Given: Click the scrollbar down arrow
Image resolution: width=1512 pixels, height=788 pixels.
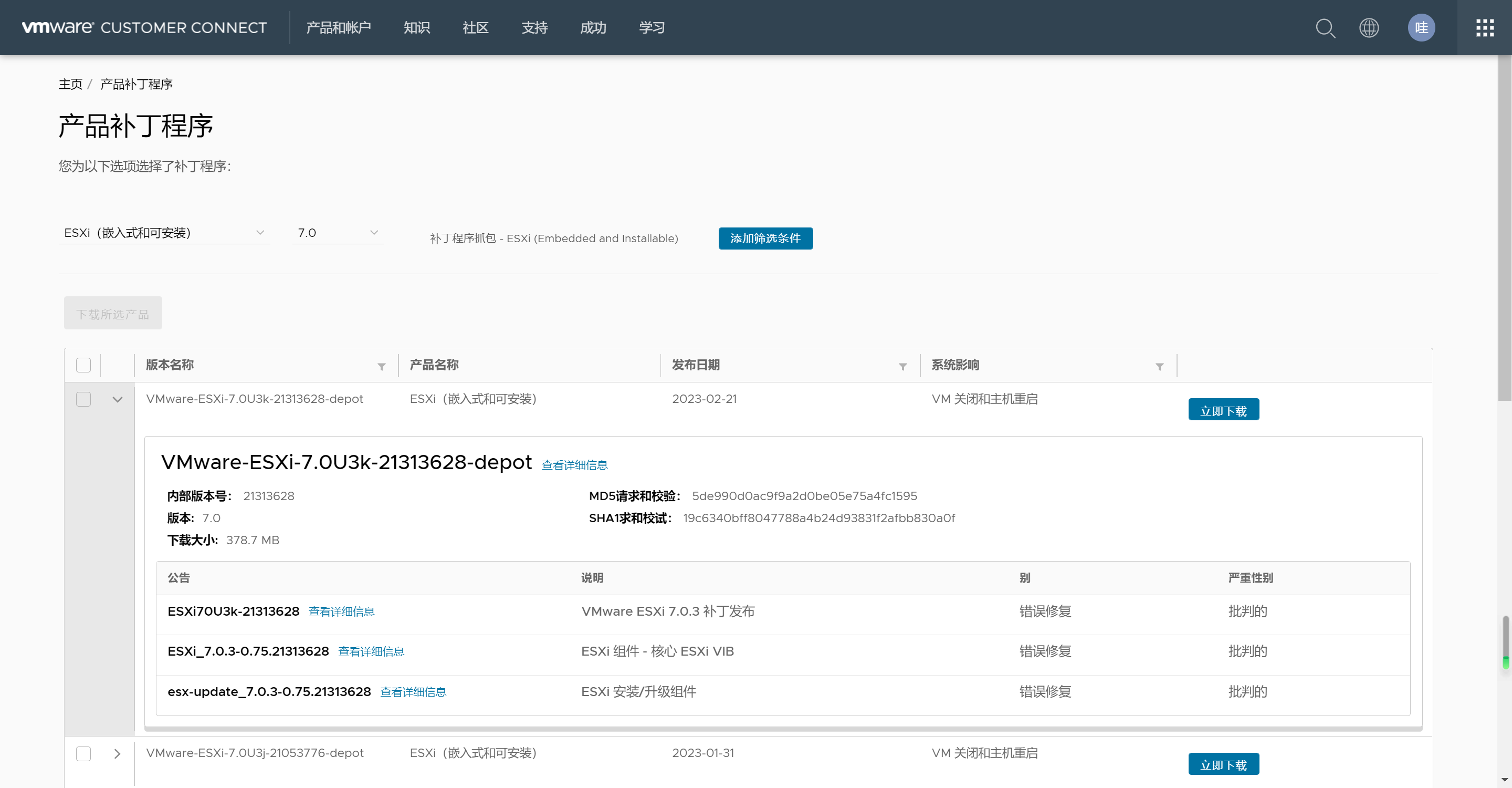Looking at the screenshot, I should point(1504,780).
